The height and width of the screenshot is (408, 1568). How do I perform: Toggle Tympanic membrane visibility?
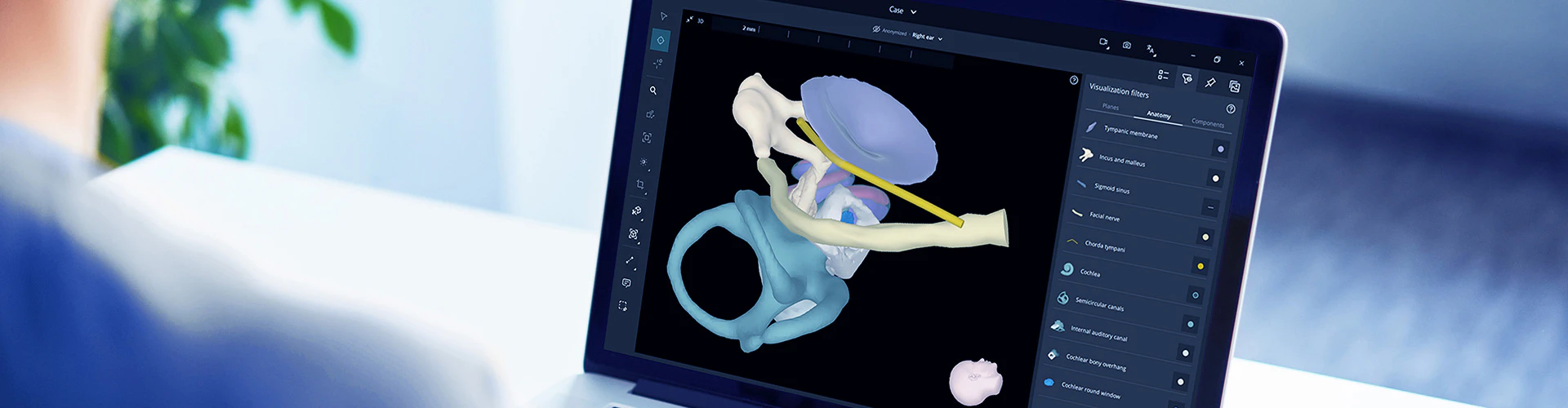tap(1221, 149)
